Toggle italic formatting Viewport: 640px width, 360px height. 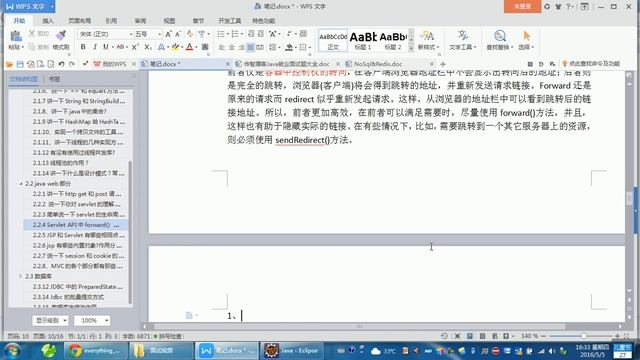pos(95,47)
